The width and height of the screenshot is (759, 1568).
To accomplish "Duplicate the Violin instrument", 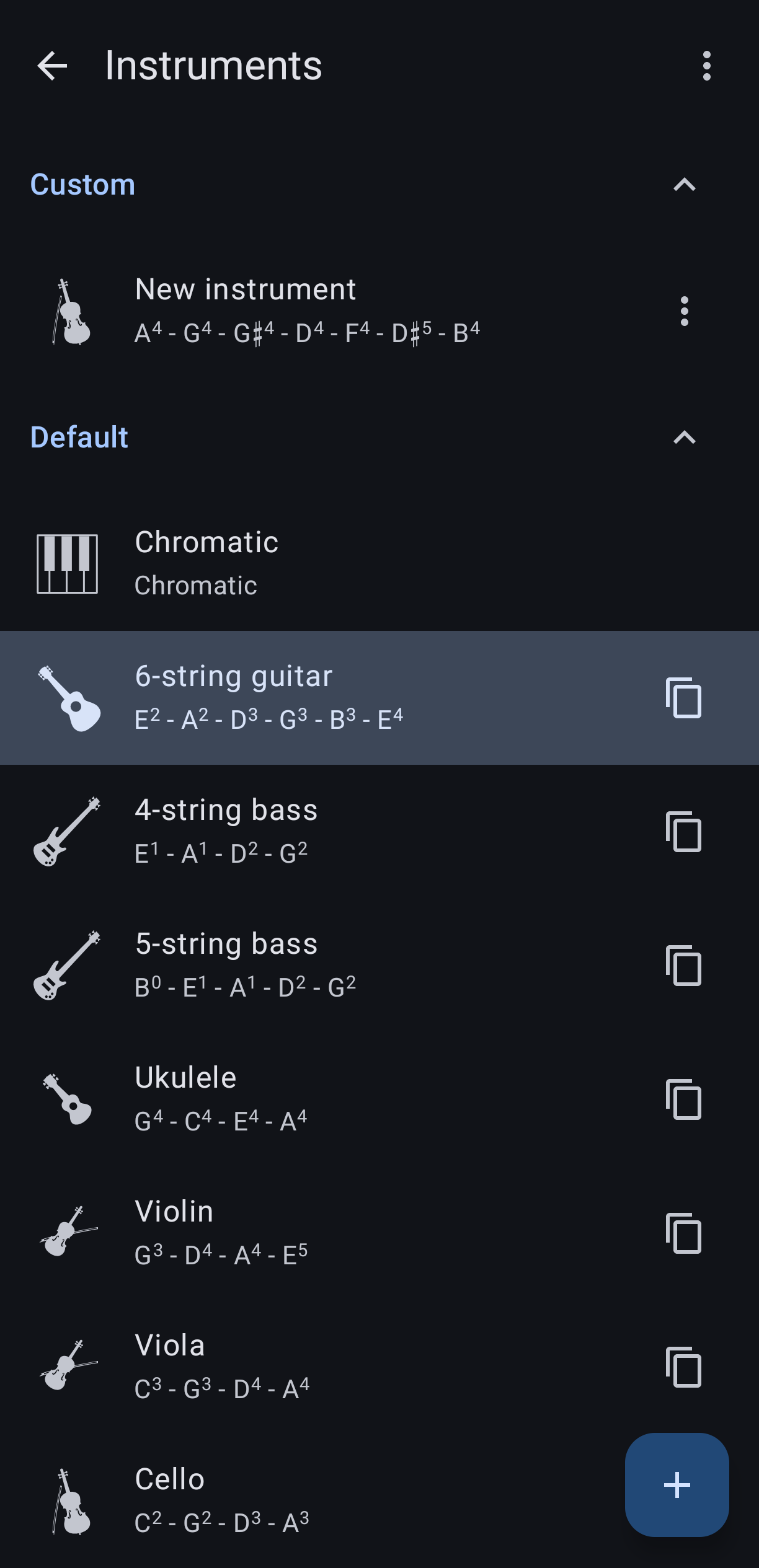I will (x=683, y=1233).
